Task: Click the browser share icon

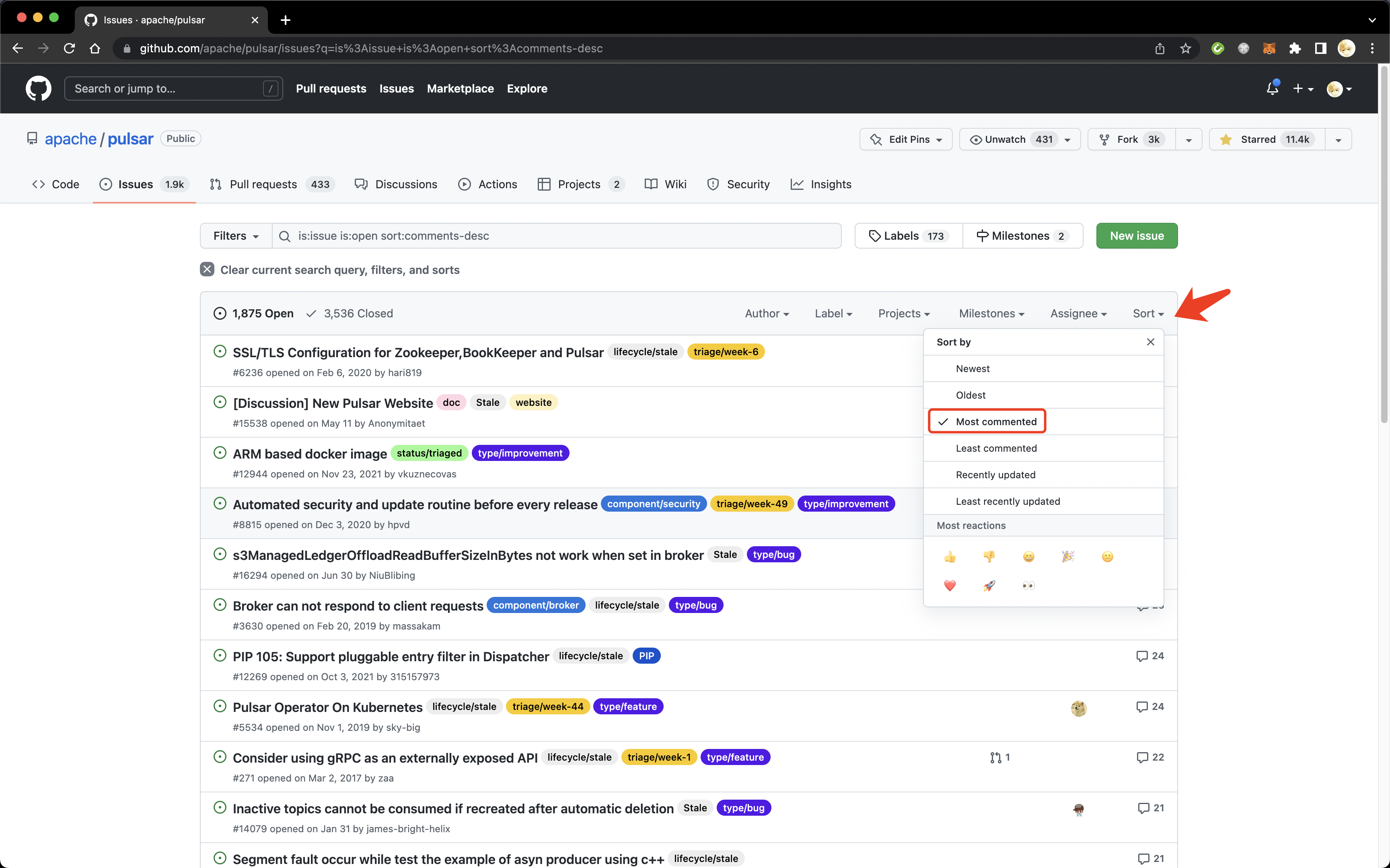Action: [x=1160, y=48]
